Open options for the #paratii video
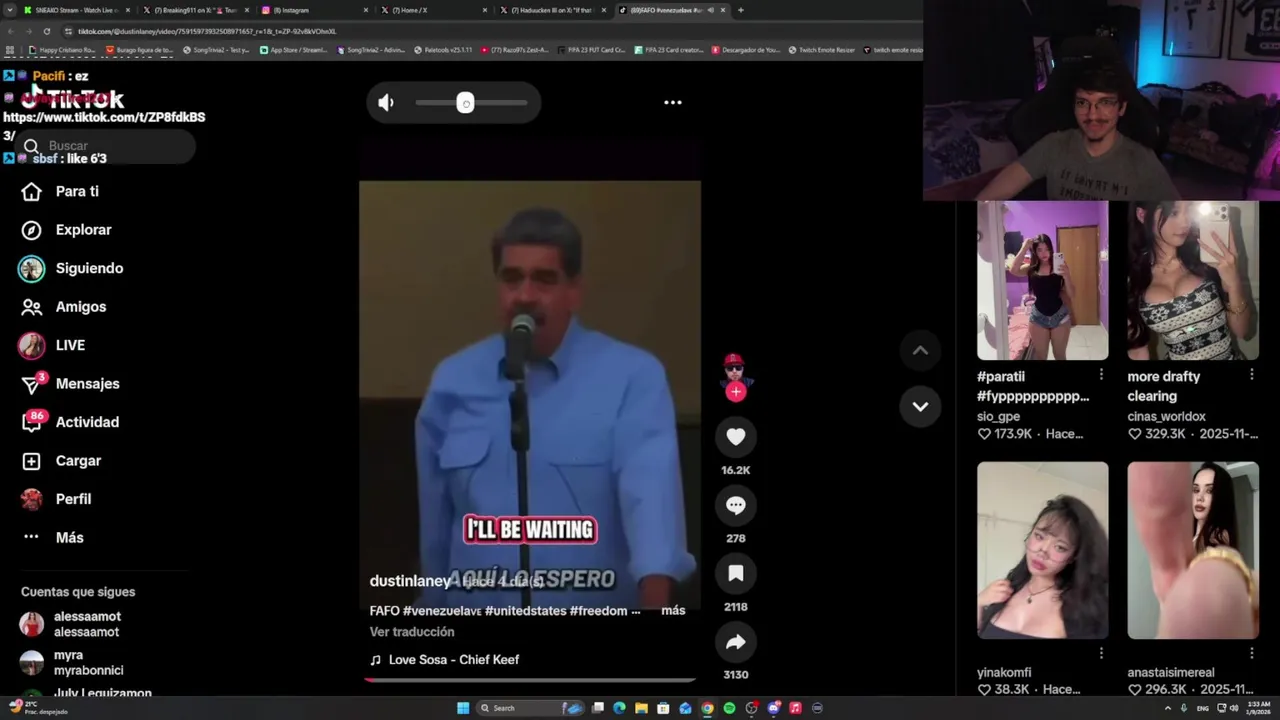Viewport: 1280px width, 720px height. pos(1101,374)
